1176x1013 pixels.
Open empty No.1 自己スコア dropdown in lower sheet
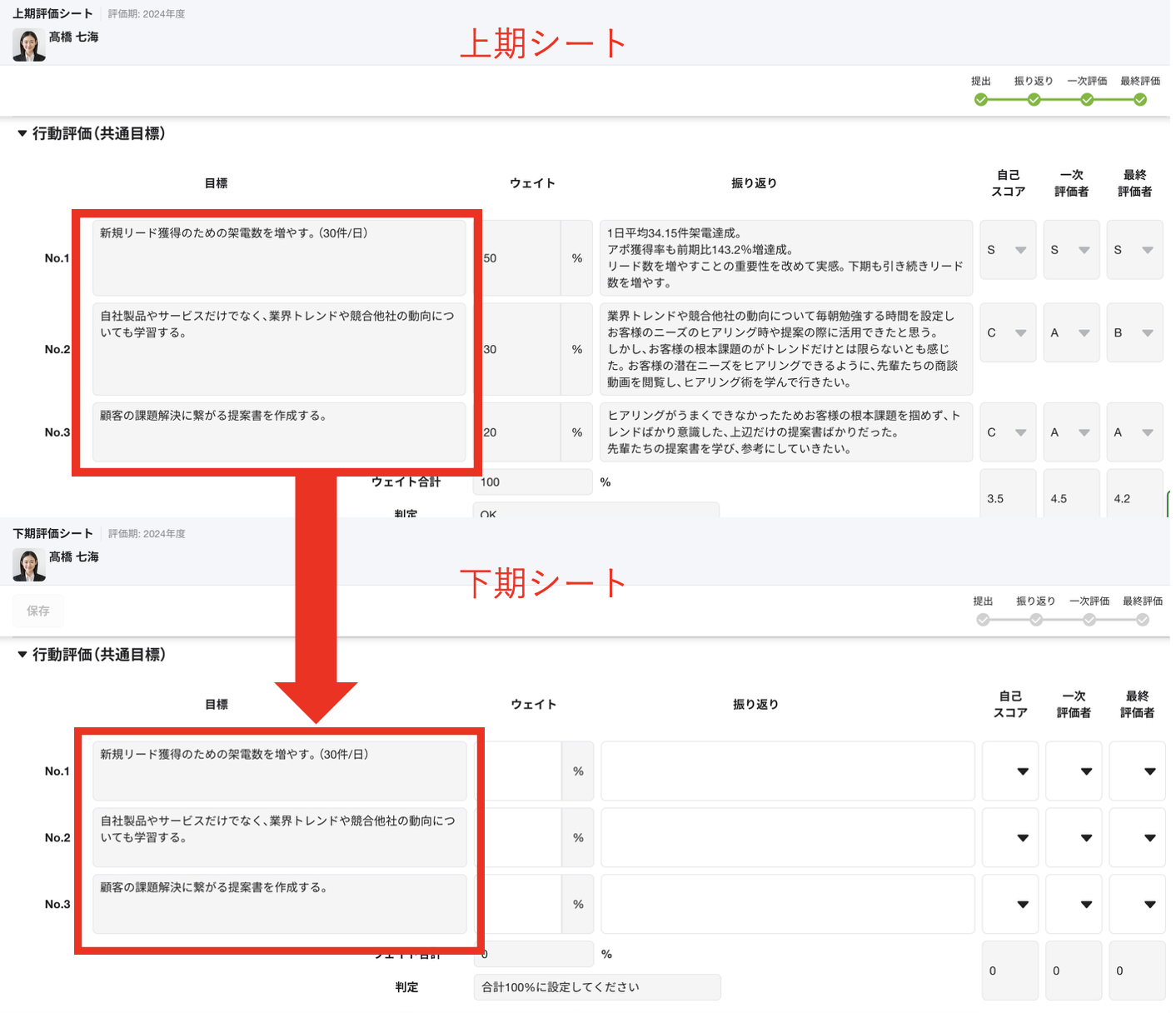click(1010, 771)
